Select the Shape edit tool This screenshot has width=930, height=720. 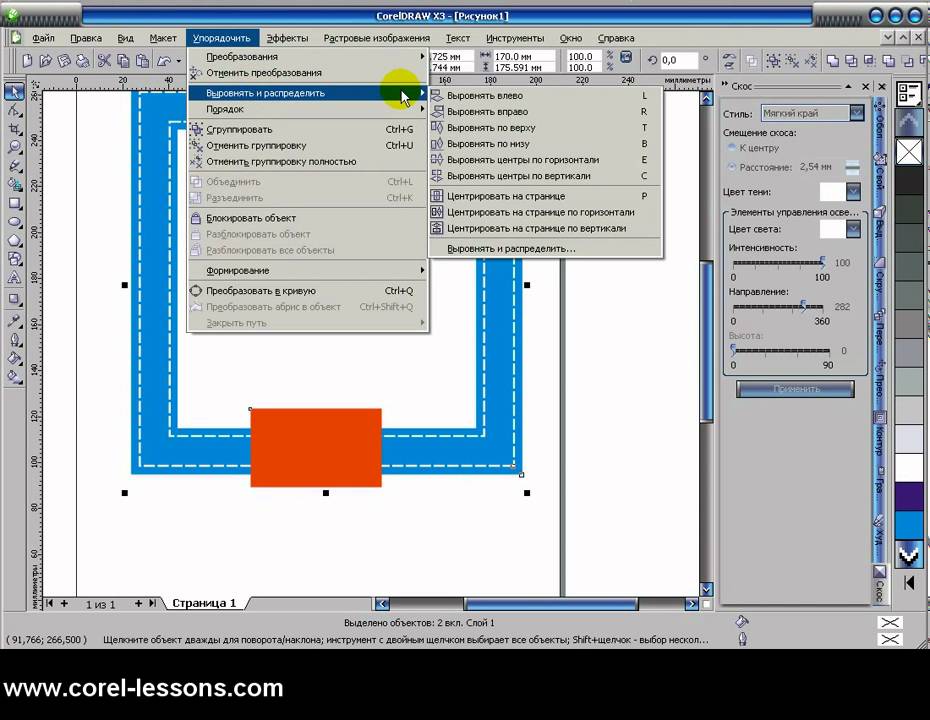pos(14,110)
